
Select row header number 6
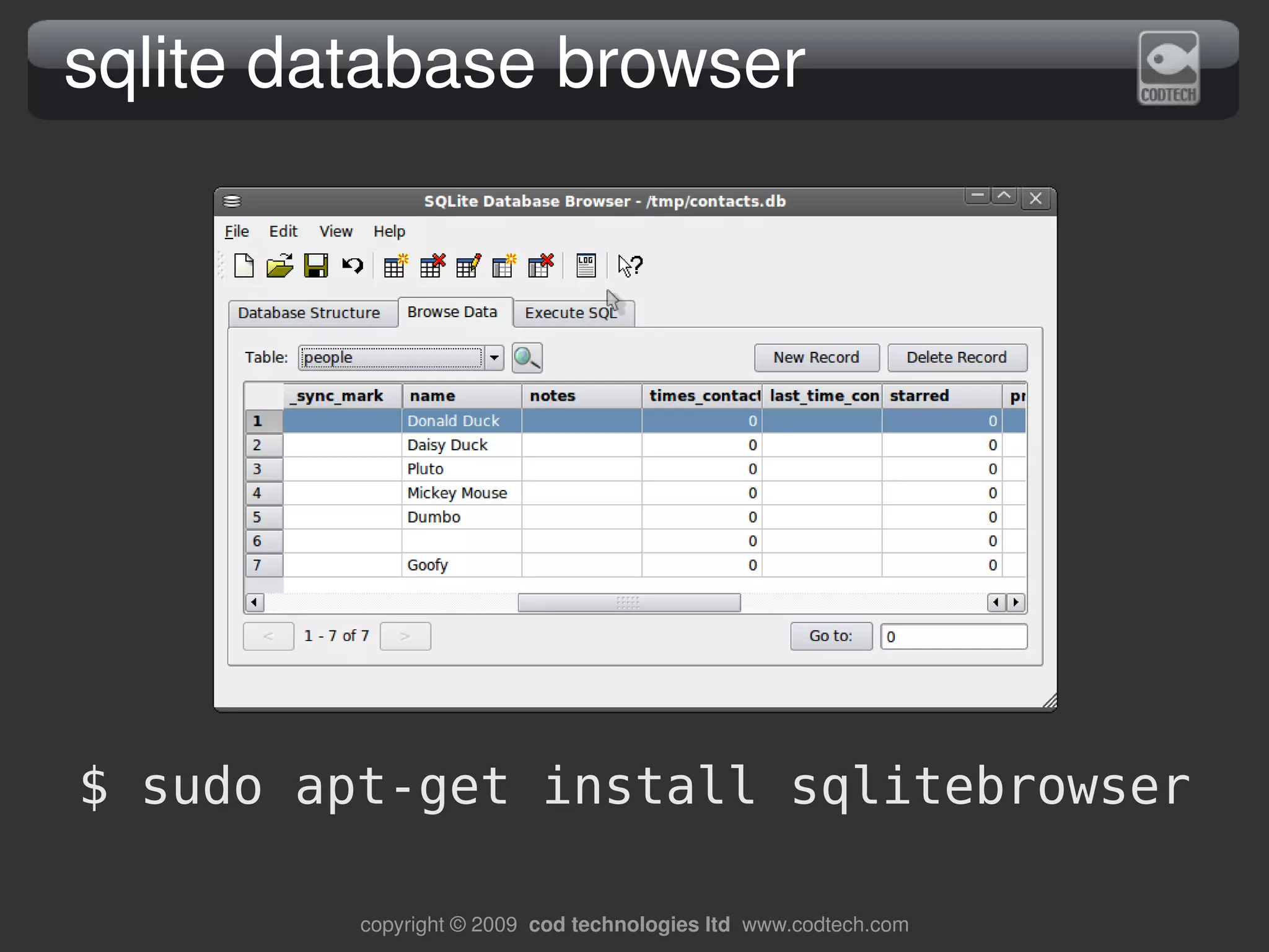click(x=264, y=541)
